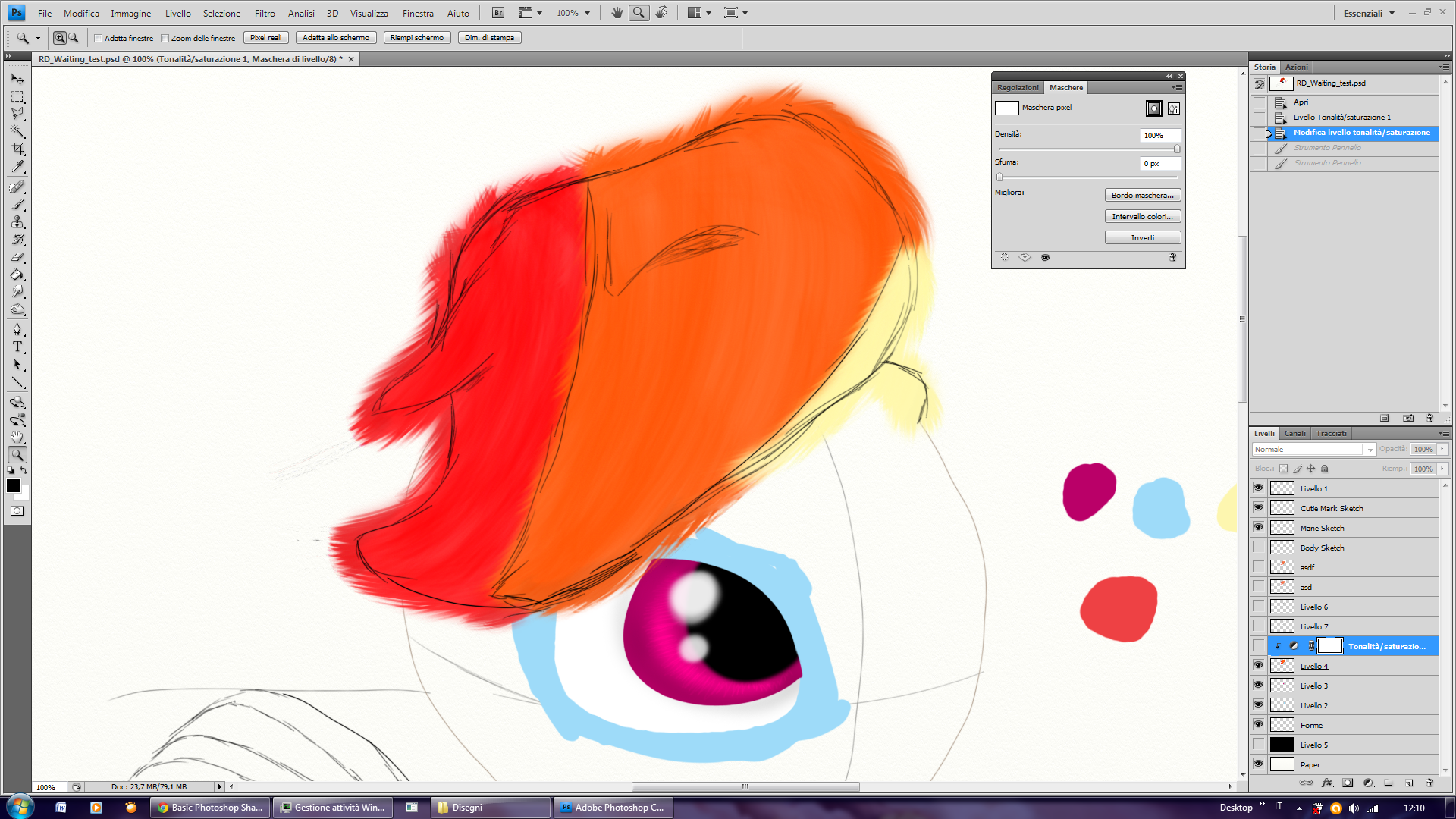Select the Pen tool
Screen dimensions: 1456x819
coord(17,330)
